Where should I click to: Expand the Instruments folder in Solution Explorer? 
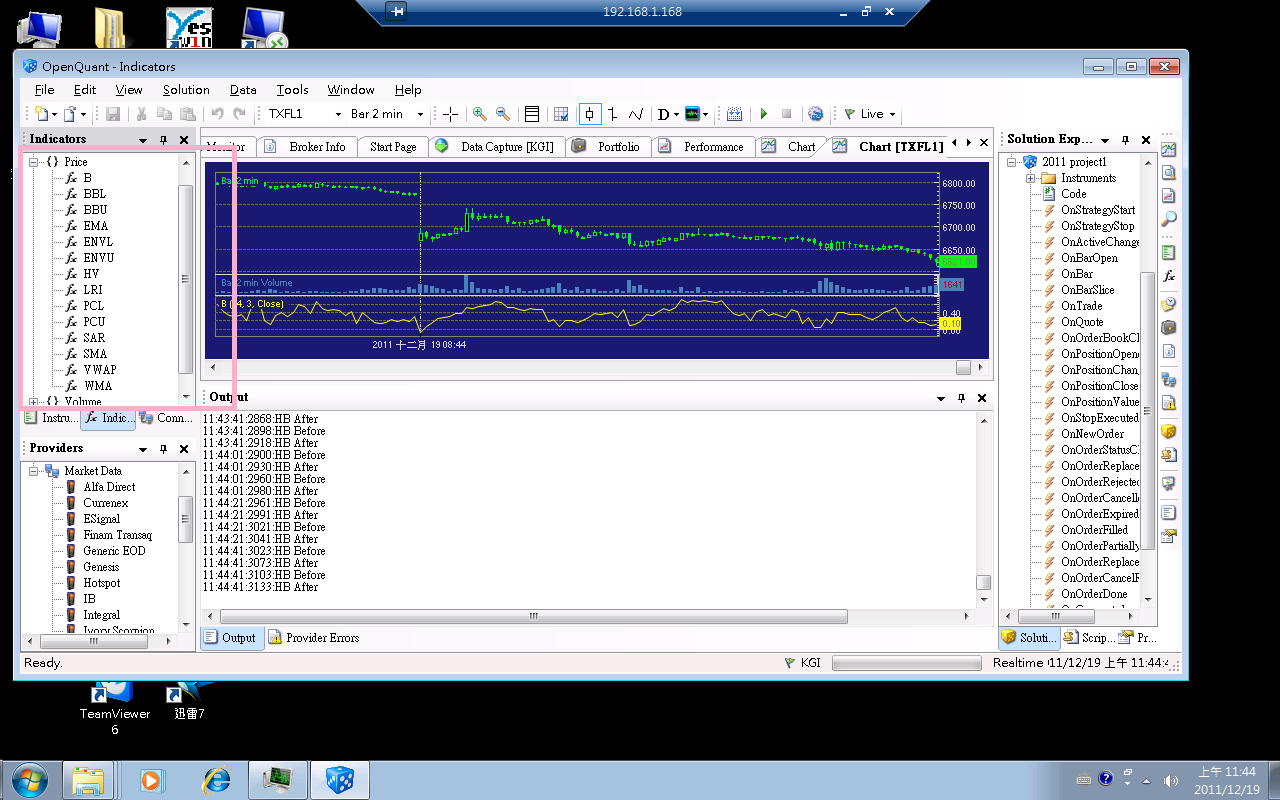pos(1031,178)
